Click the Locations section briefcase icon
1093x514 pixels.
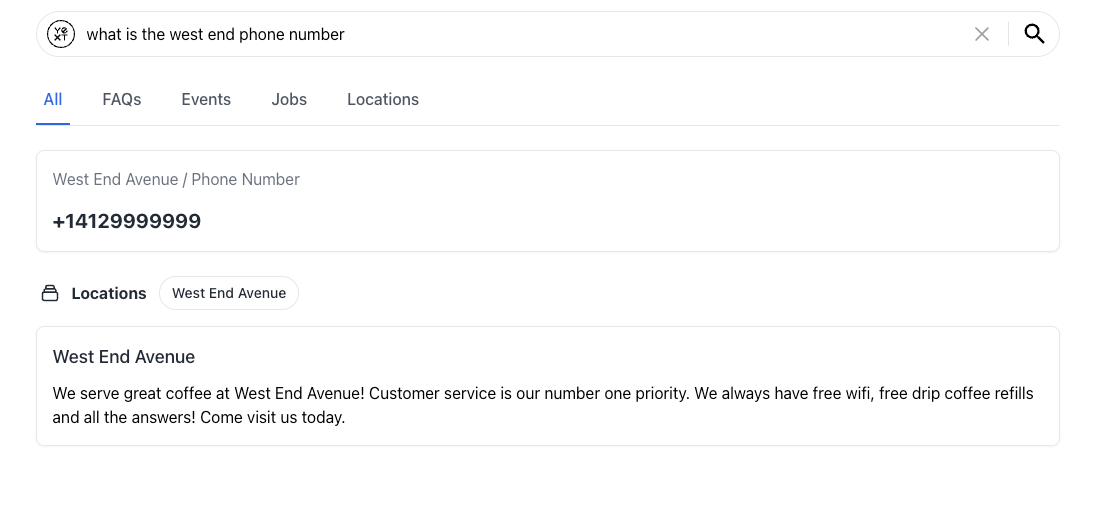click(x=49, y=293)
